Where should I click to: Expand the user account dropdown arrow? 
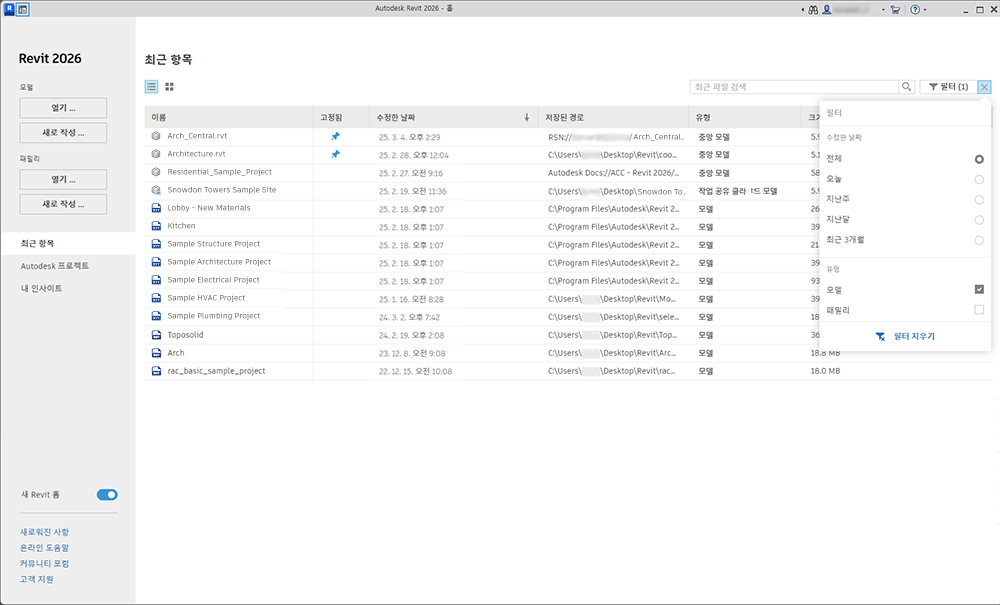(883, 10)
